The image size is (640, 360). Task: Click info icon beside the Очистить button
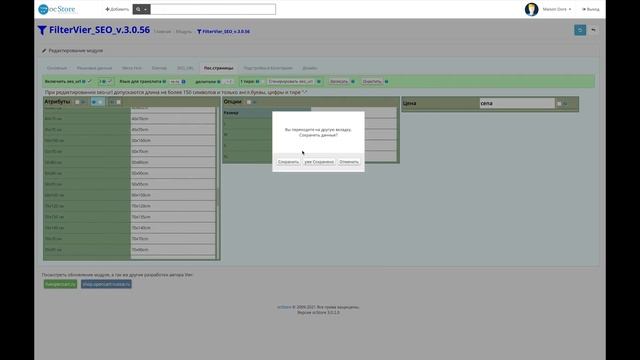tap(387, 82)
